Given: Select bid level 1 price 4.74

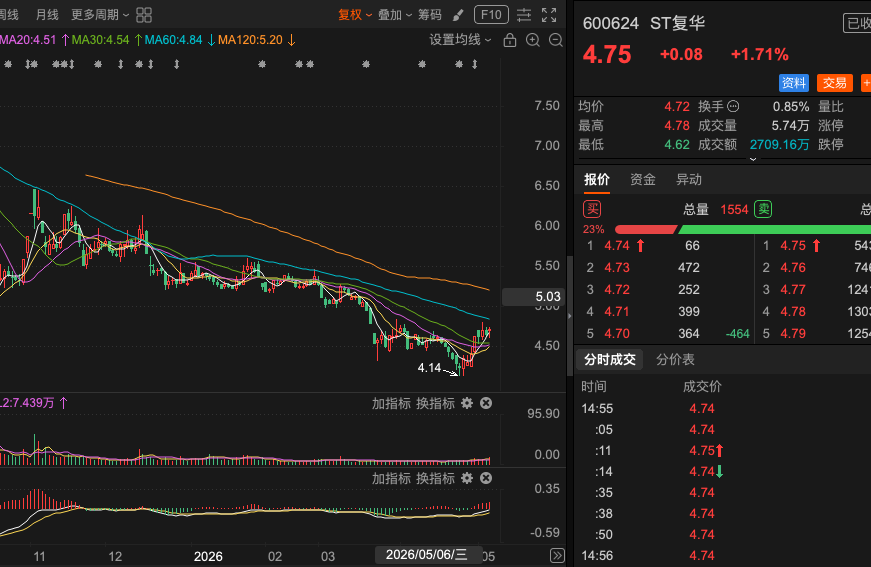Looking at the screenshot, I should tap(617, 245).
